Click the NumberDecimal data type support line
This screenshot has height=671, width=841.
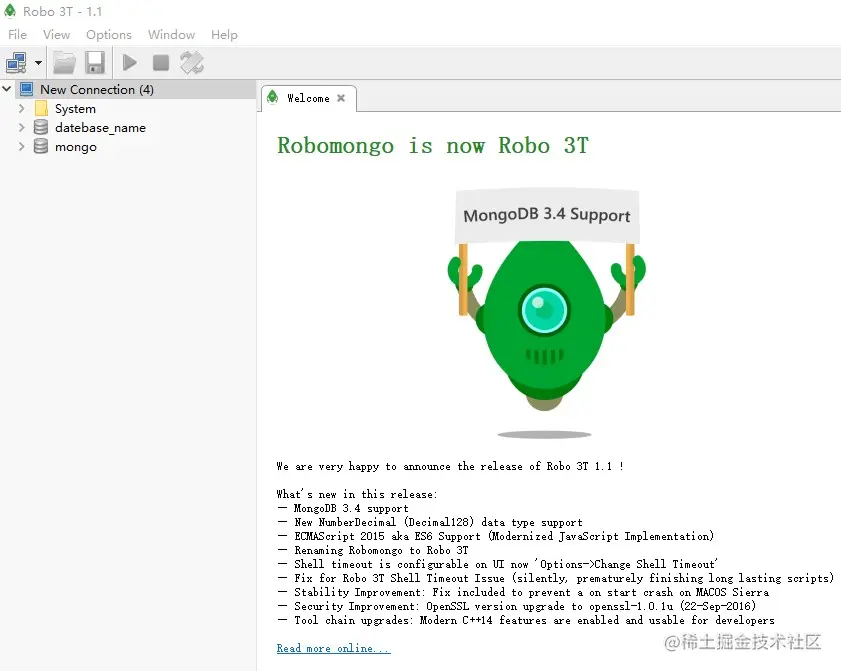point(430,522)
